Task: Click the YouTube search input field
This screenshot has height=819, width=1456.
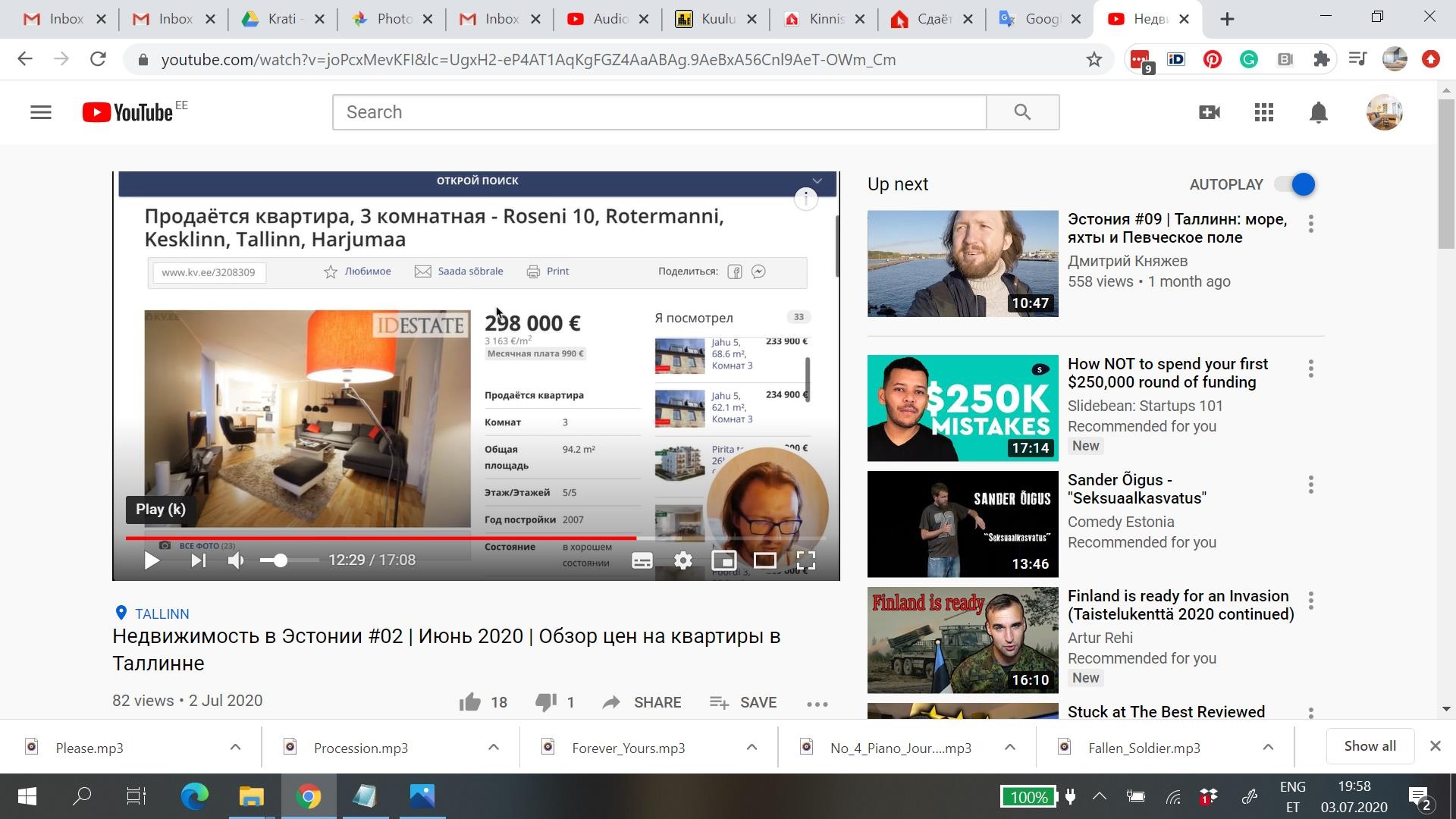Action: [658, 112]
